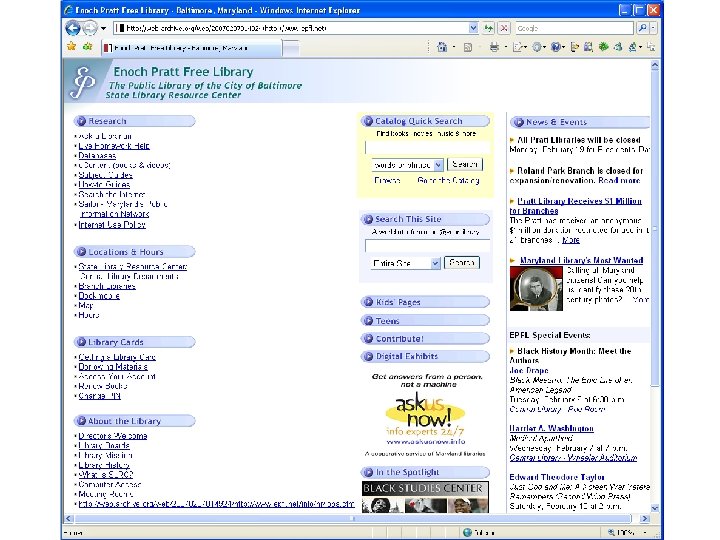Click the Most Wanted portrait thumbnail
The height and width of the screenshot is (540, 720).
click(x=536, y=289)
